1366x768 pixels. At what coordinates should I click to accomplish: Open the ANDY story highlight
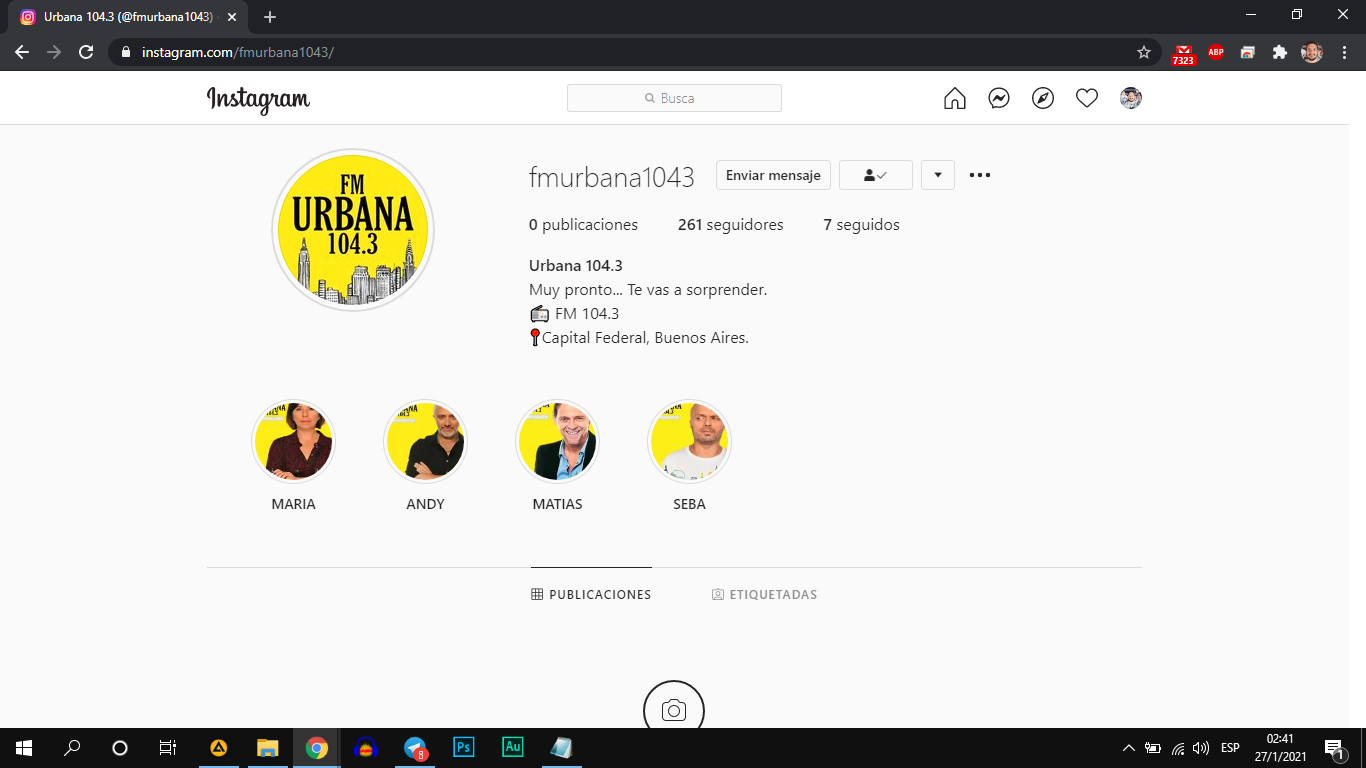(x=425, y=442)
